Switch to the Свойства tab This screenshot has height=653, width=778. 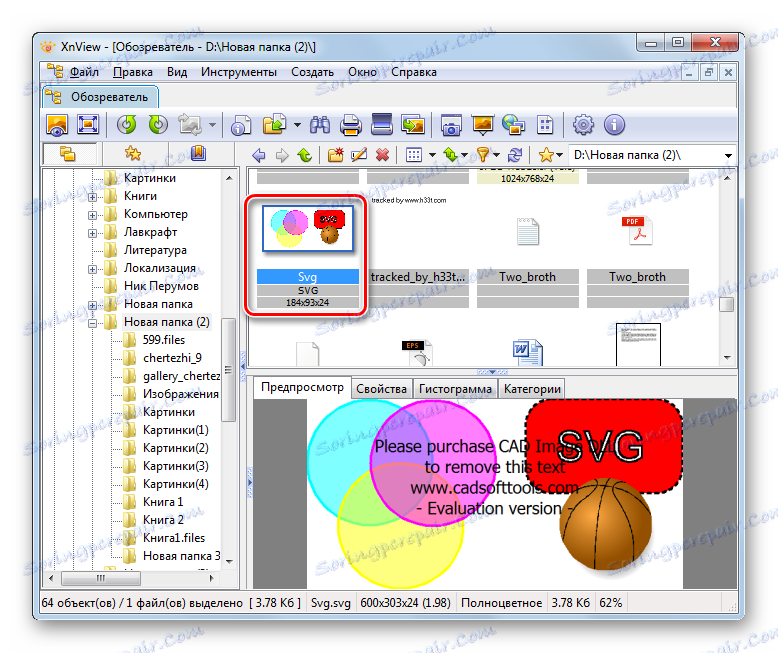tap(381, 389)
